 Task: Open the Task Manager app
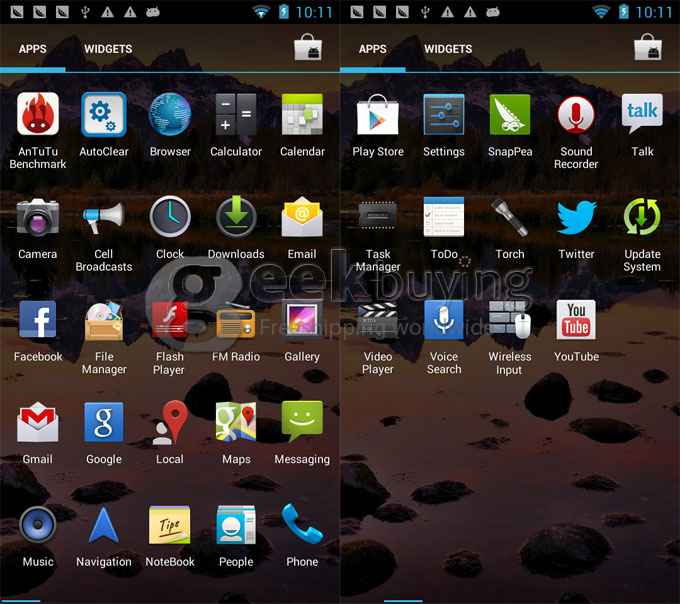(378, 215)
